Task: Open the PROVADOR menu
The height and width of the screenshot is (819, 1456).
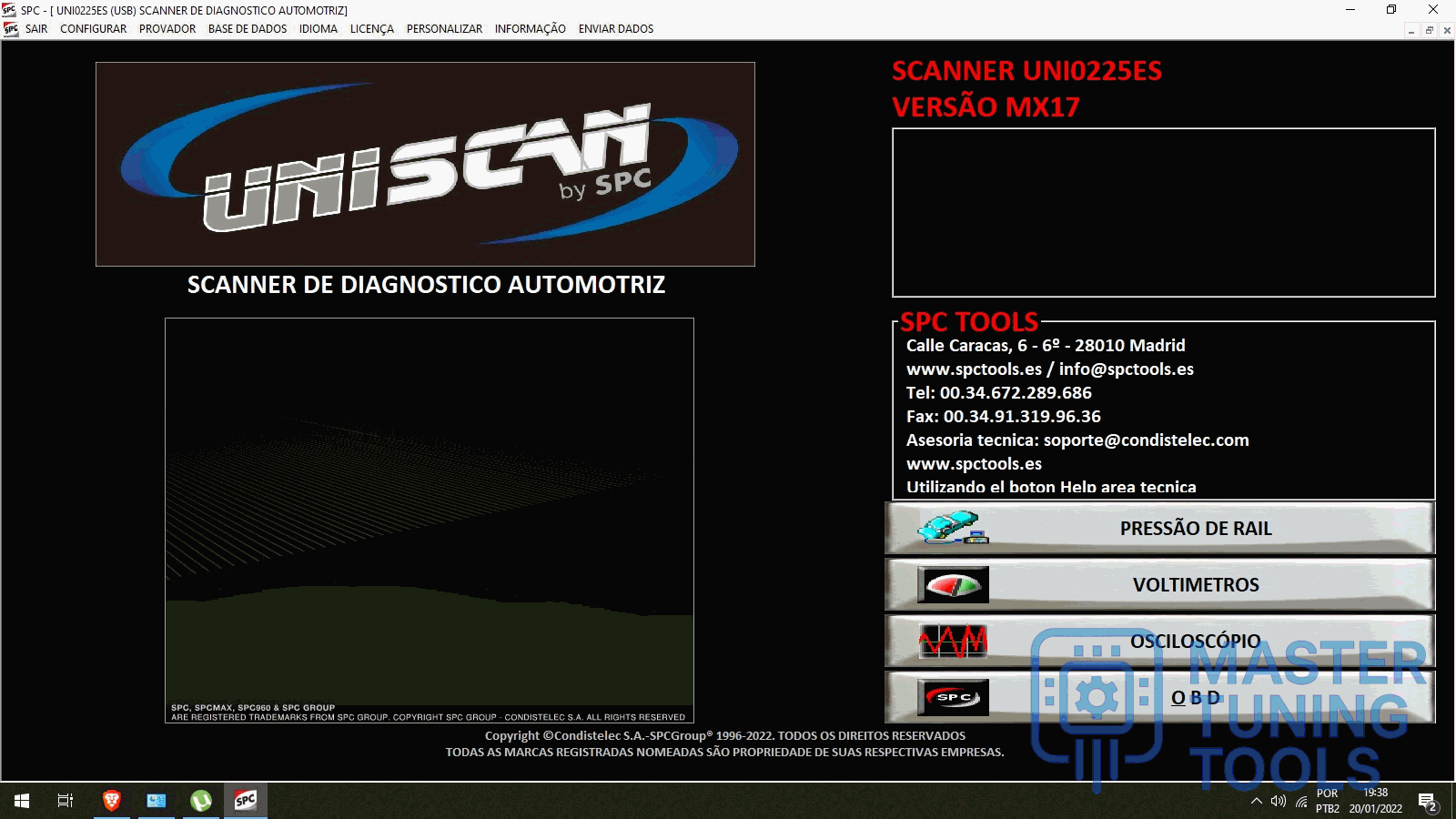Action: pos(167,29)
